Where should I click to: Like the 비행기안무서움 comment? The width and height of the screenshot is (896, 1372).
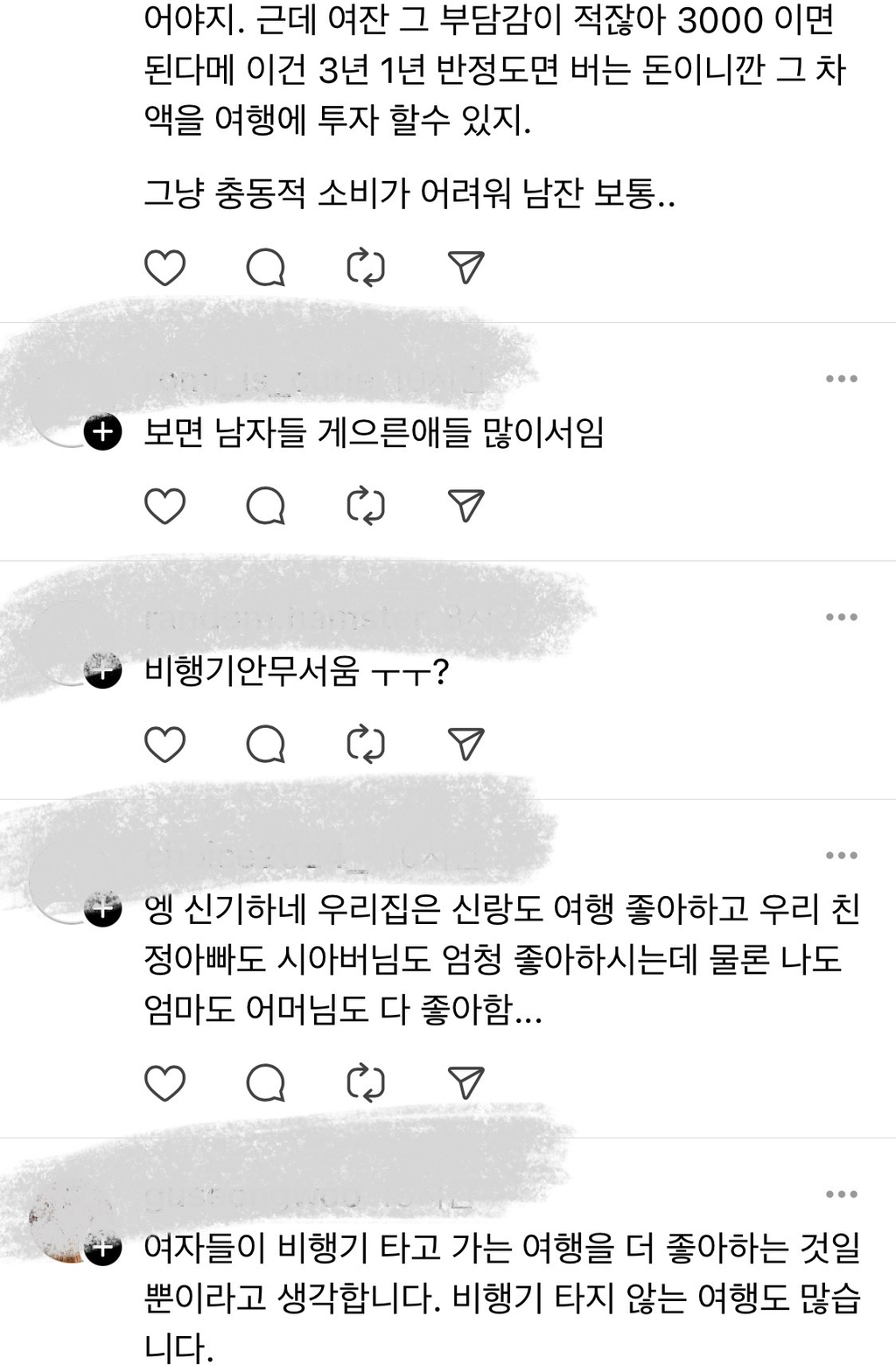click(164, 744)
